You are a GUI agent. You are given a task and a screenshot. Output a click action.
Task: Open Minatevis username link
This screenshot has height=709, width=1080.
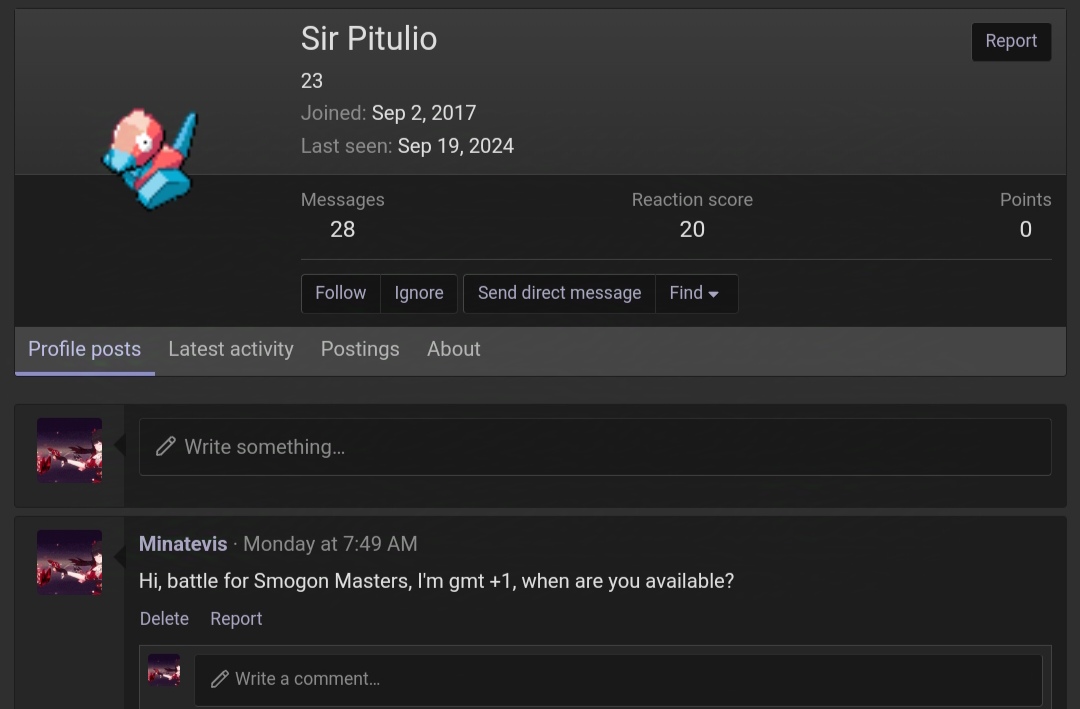(x=183, y=544)
